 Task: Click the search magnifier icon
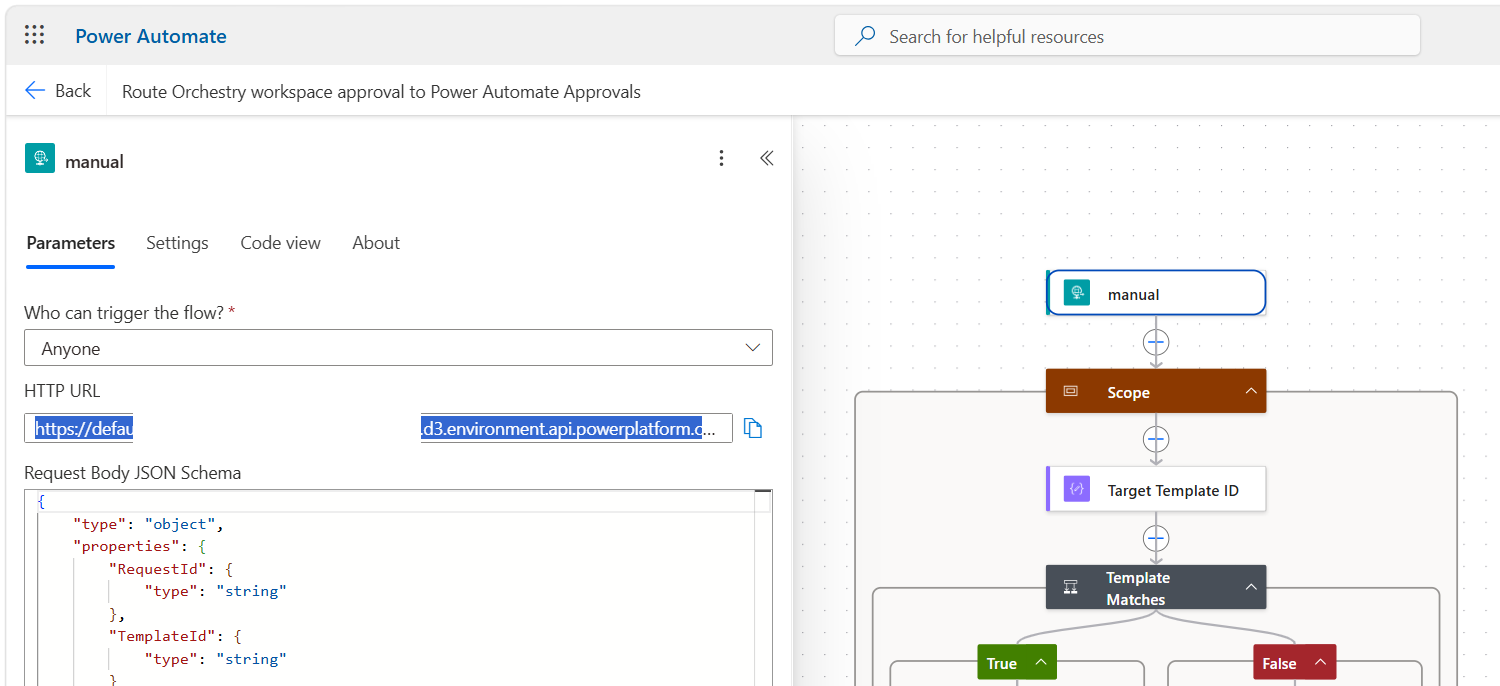click(865, 37)
